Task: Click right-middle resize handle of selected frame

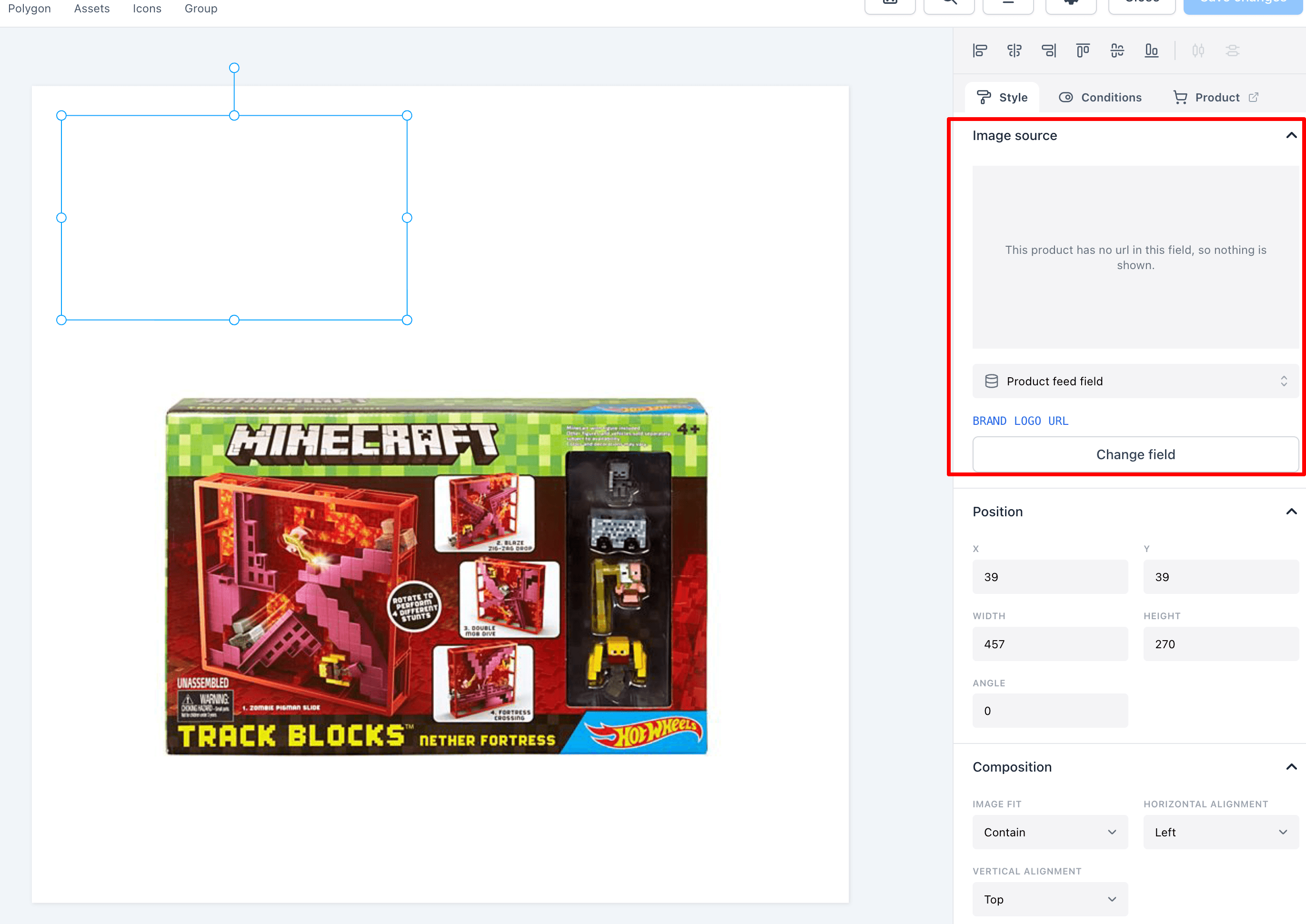Action: [407, 217]
